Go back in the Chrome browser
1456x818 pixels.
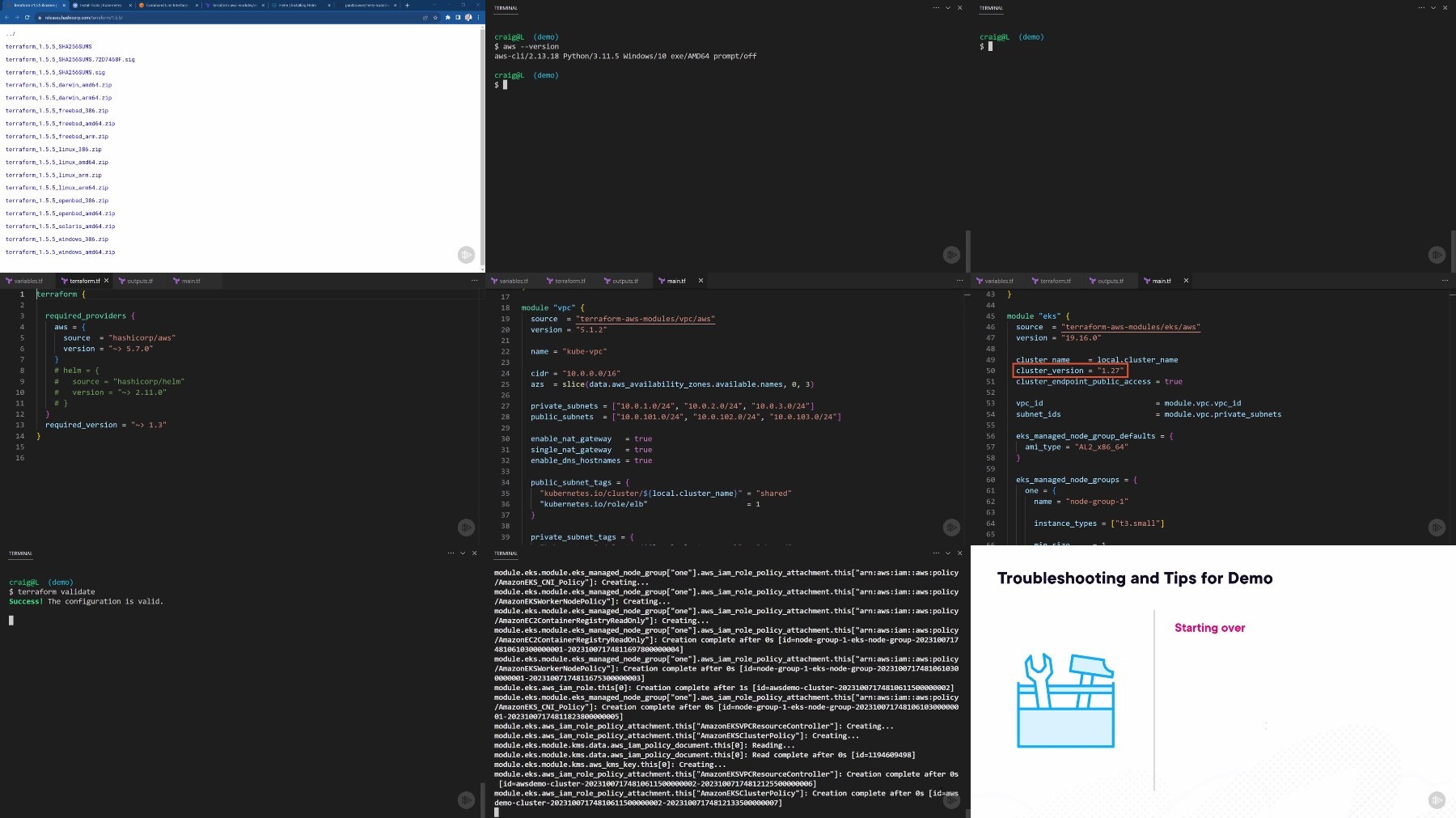coord(6,17)
